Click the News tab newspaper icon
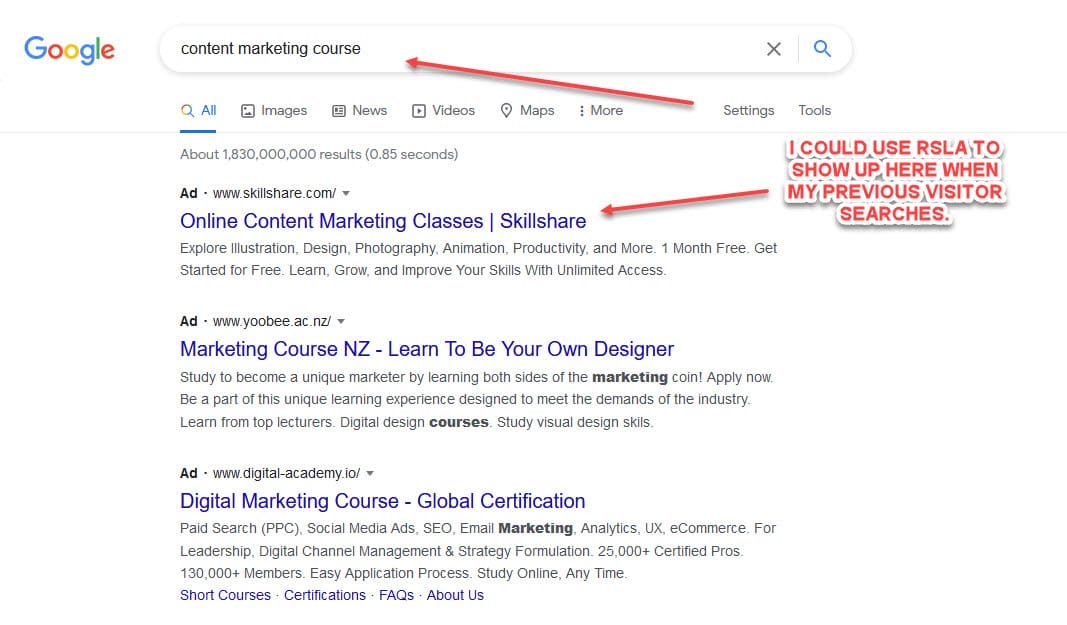 [338, 111]
